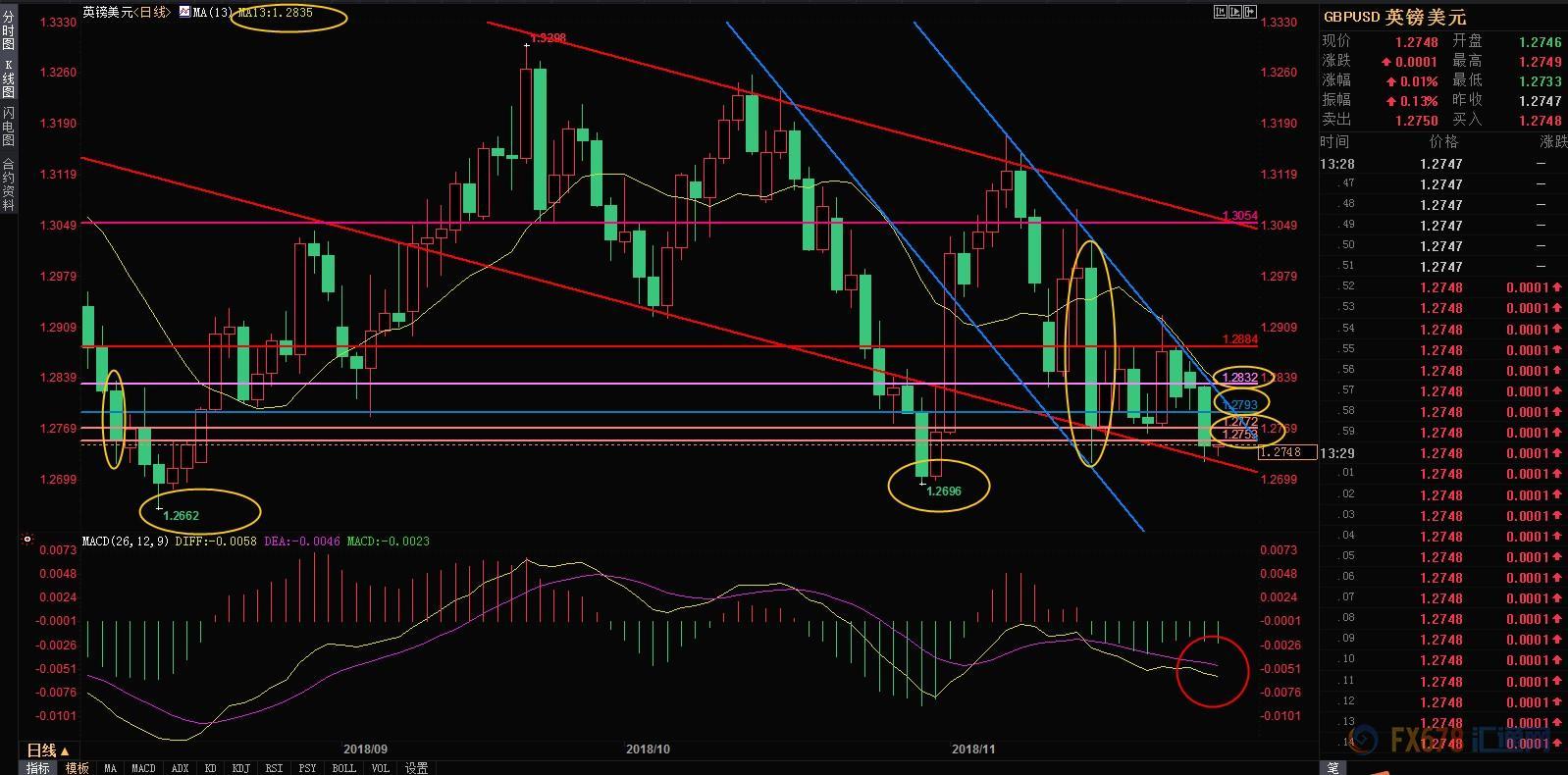Click the MACD(26,12,9) indicator label
Viewport: 1568px width, 775px height.
click(x=126, y=541)
